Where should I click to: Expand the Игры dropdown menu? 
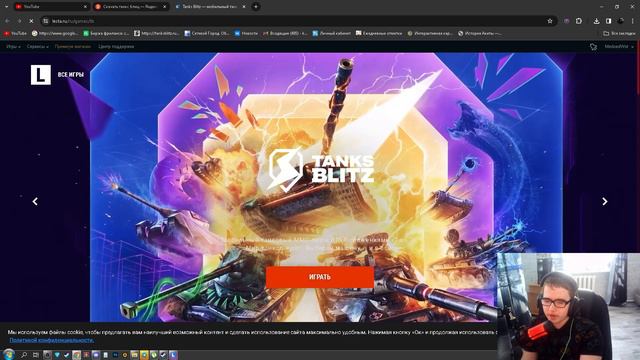click(x=13, y=47)
